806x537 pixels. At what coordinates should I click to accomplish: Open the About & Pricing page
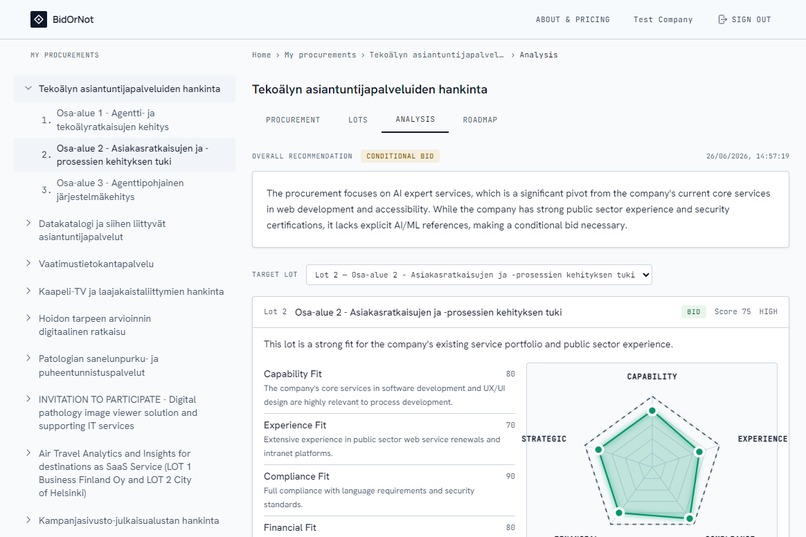coord(573,20)
